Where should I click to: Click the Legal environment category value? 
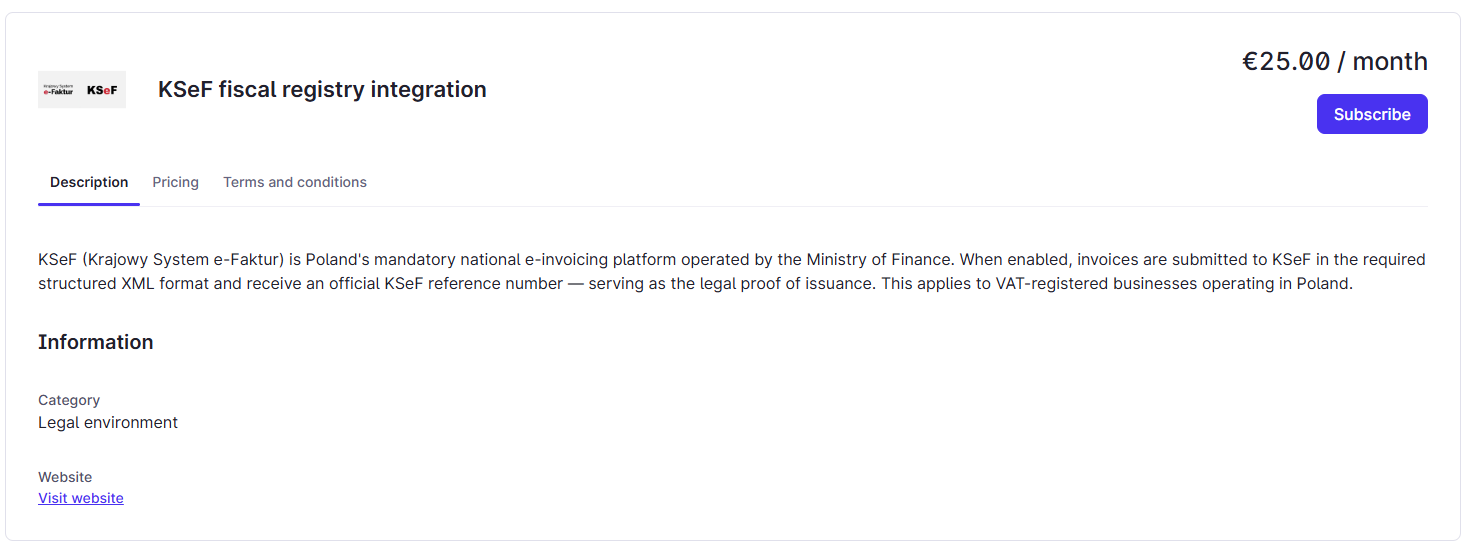108,422
